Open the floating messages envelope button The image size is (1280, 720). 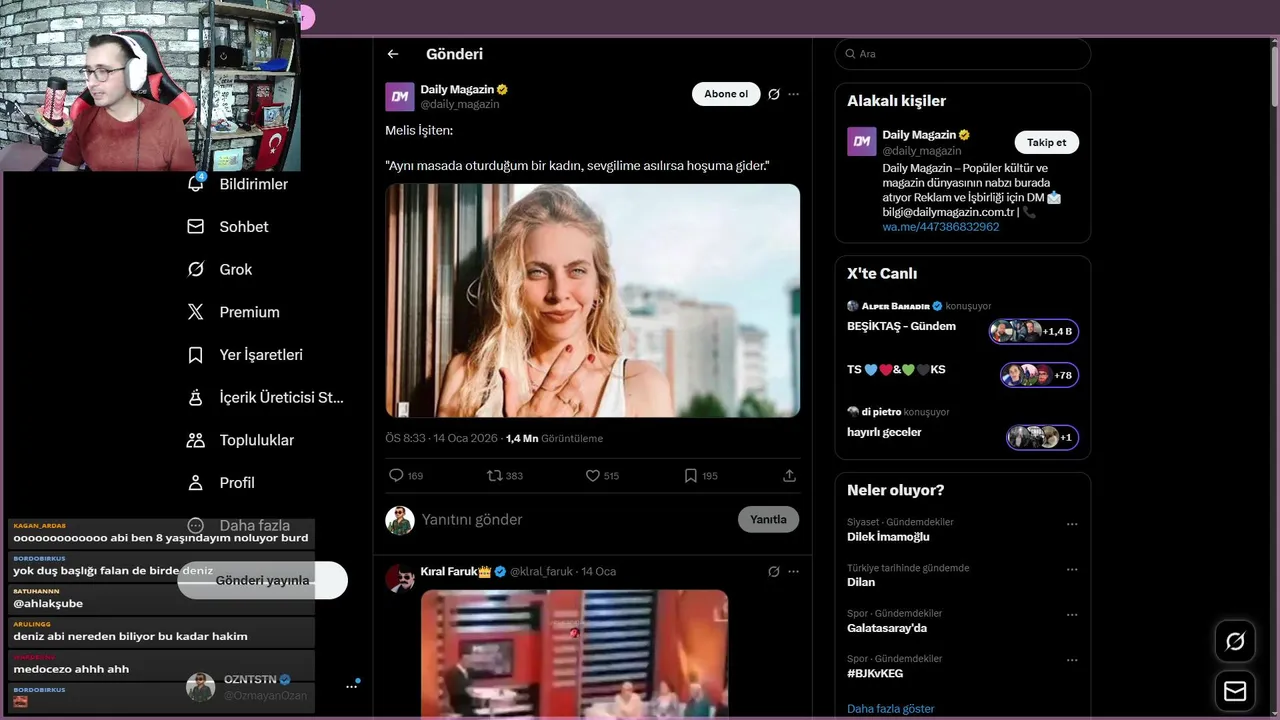point(1235,691)
